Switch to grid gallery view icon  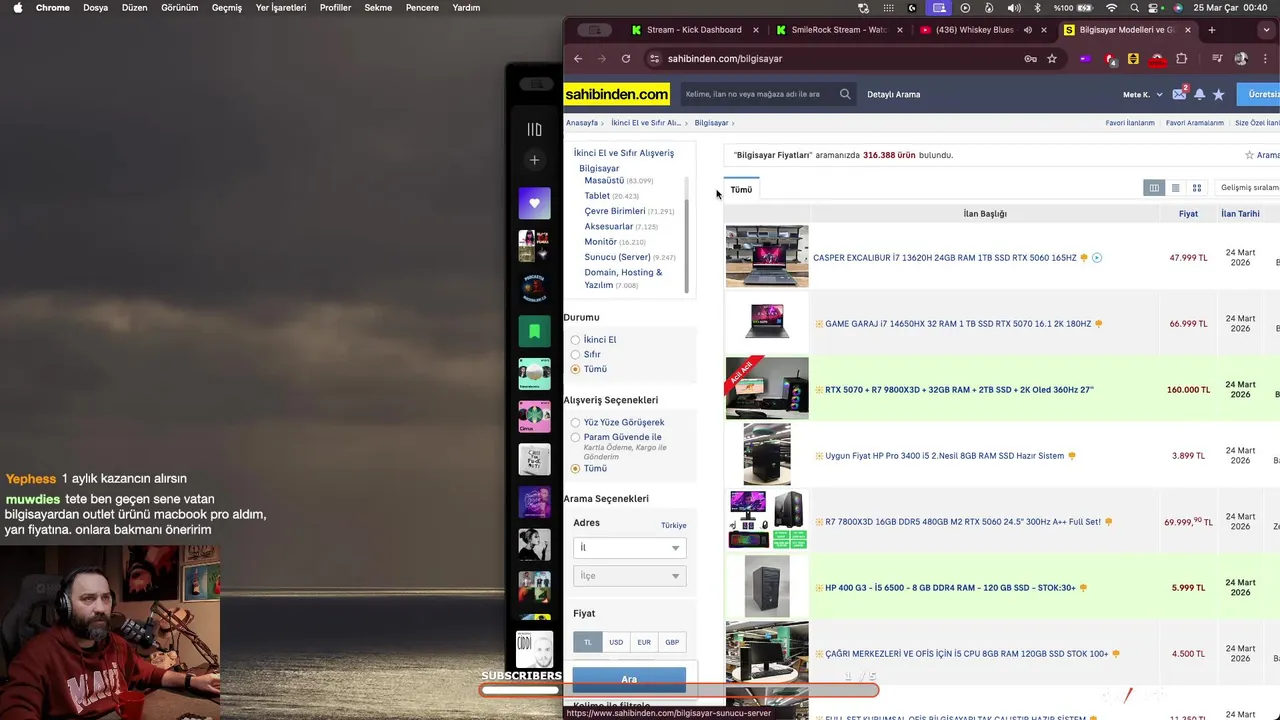pyautogui.click(x=1196, y=188)
